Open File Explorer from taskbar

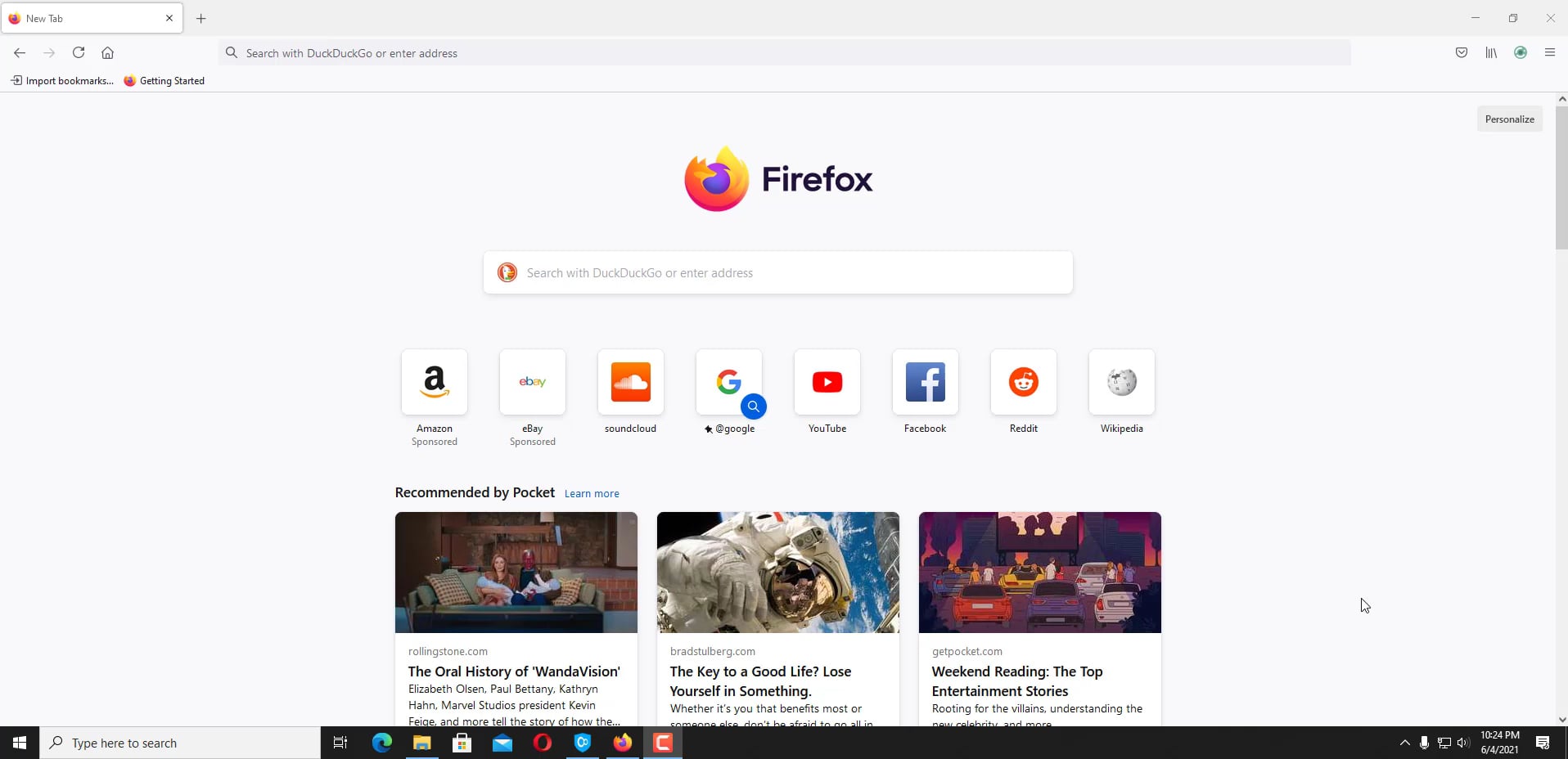[x=422, y=743]
